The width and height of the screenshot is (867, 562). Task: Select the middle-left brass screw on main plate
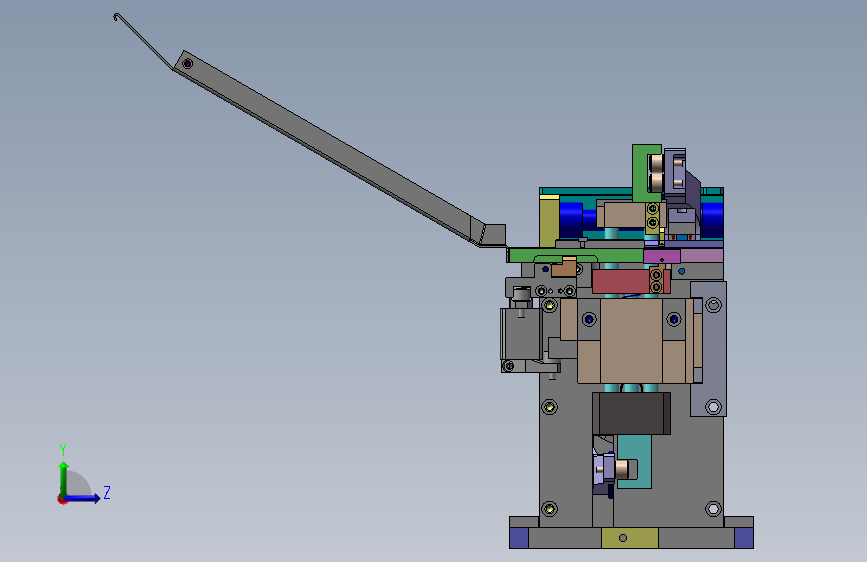click(x=549, y=407)
